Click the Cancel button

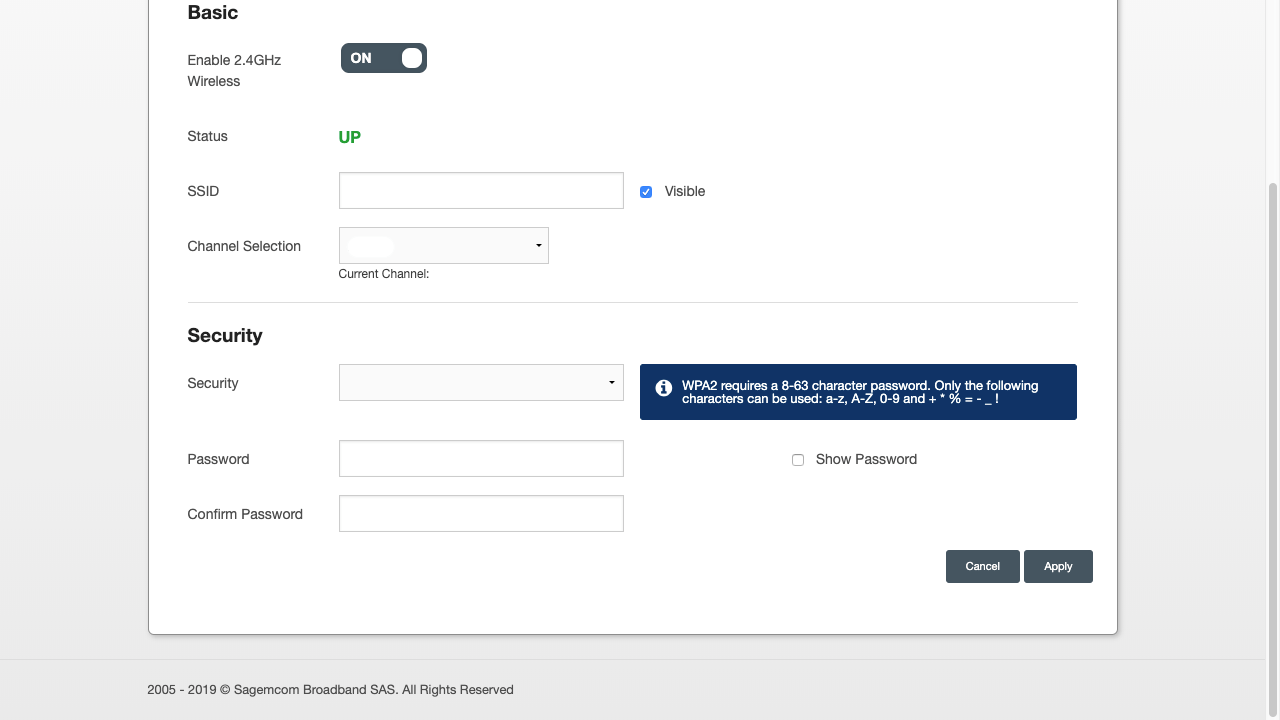click(982, 566)
